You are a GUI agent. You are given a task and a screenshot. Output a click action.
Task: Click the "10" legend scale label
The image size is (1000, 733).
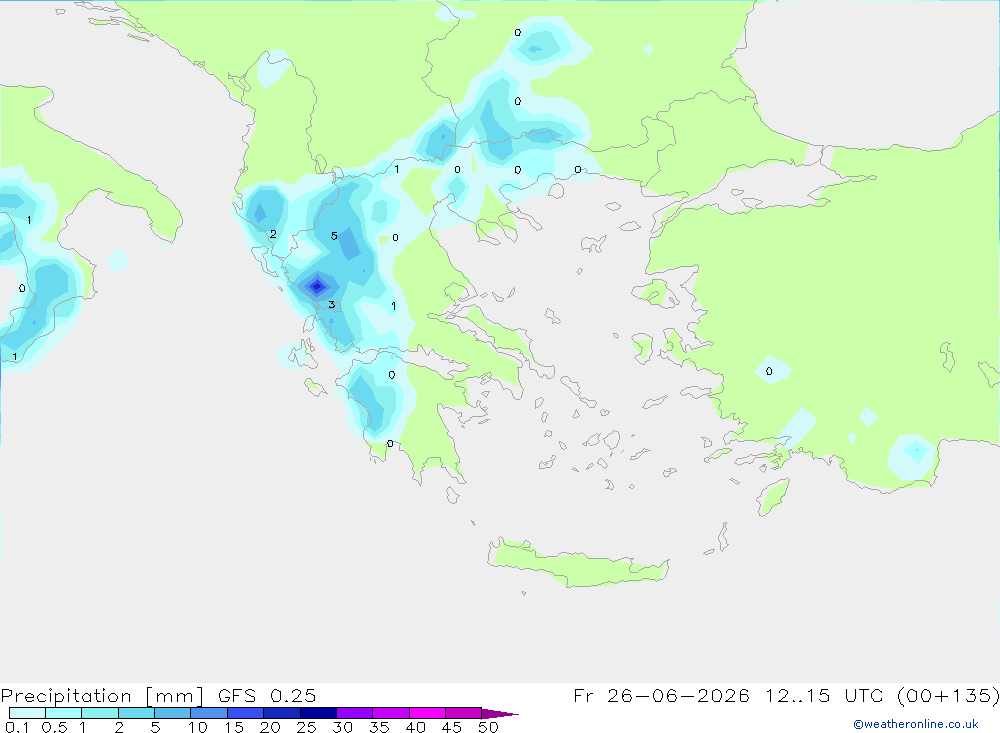pos(198,727)
